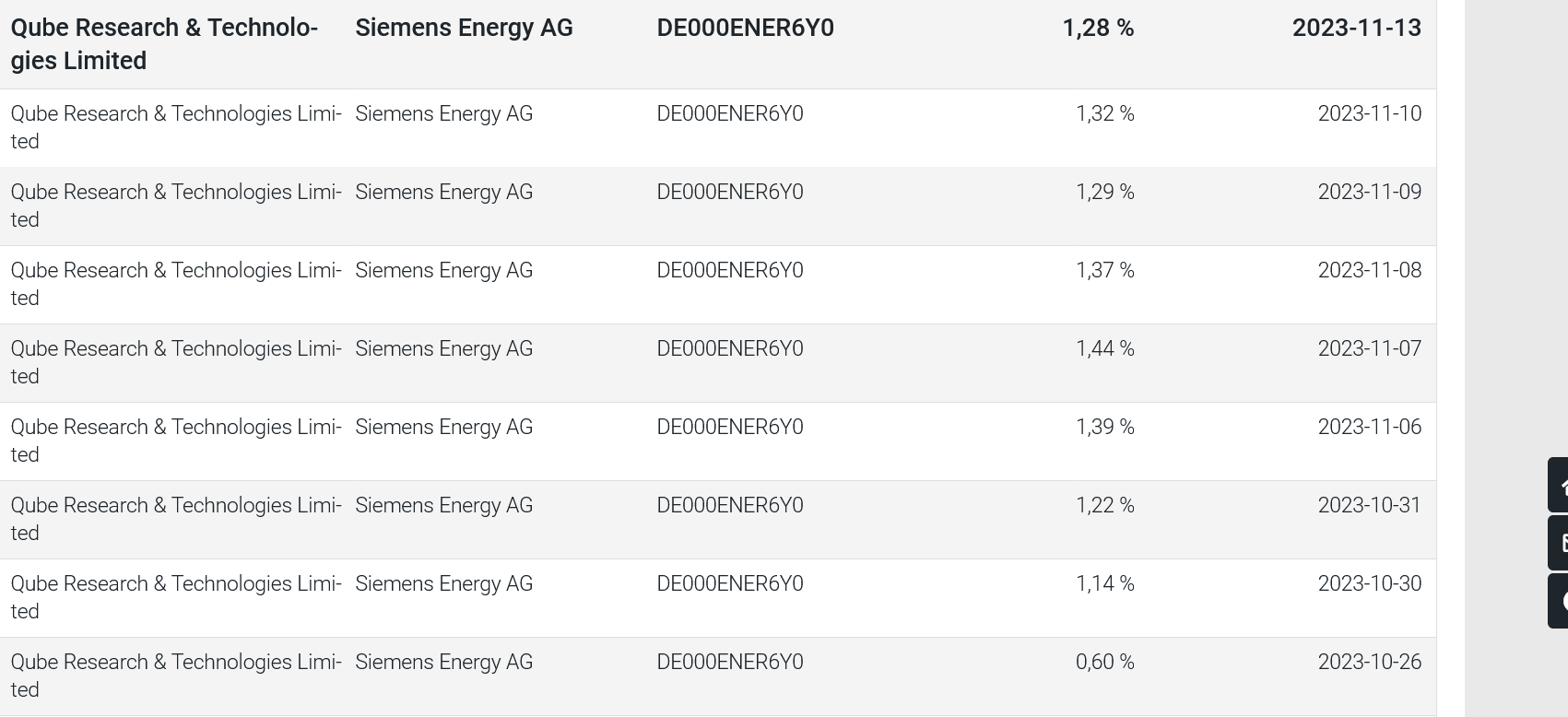Click the bold DE000ENER6Y0 ISIN cell
The height and width of the screenshot is (717, 1568).
point(745,29)
